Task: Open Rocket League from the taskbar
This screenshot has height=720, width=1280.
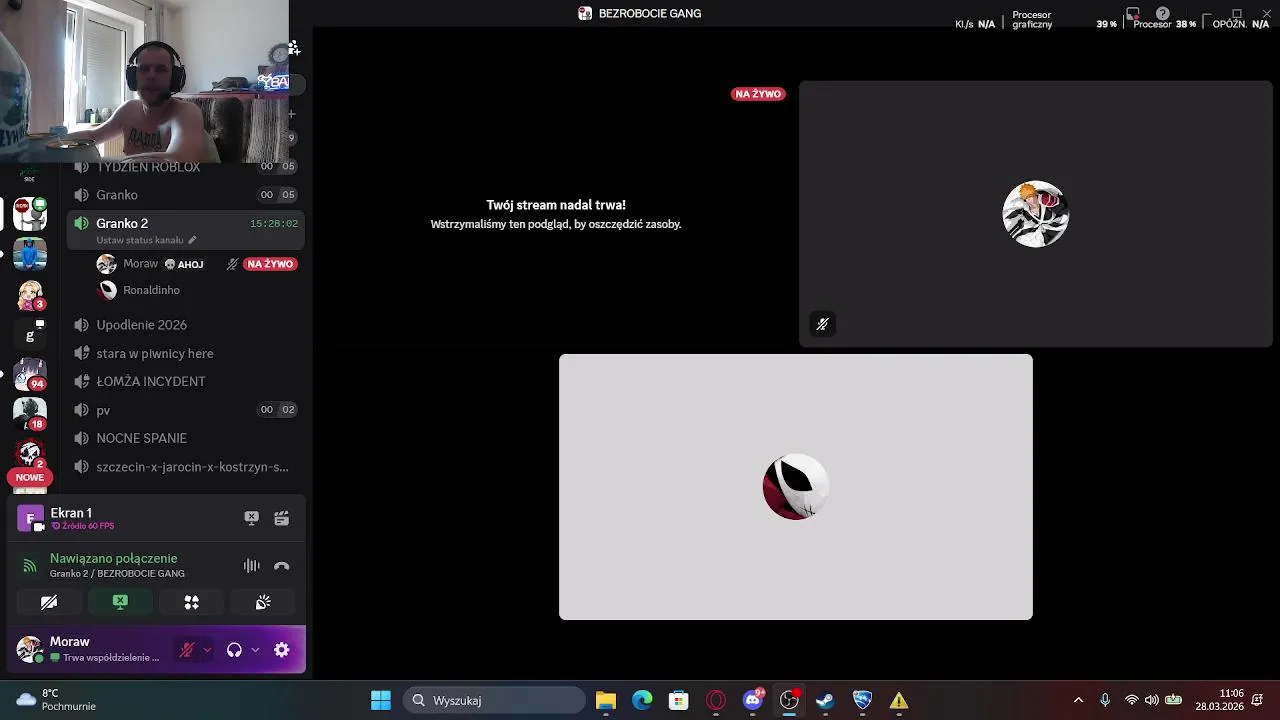Action: [x=862, y=700]
